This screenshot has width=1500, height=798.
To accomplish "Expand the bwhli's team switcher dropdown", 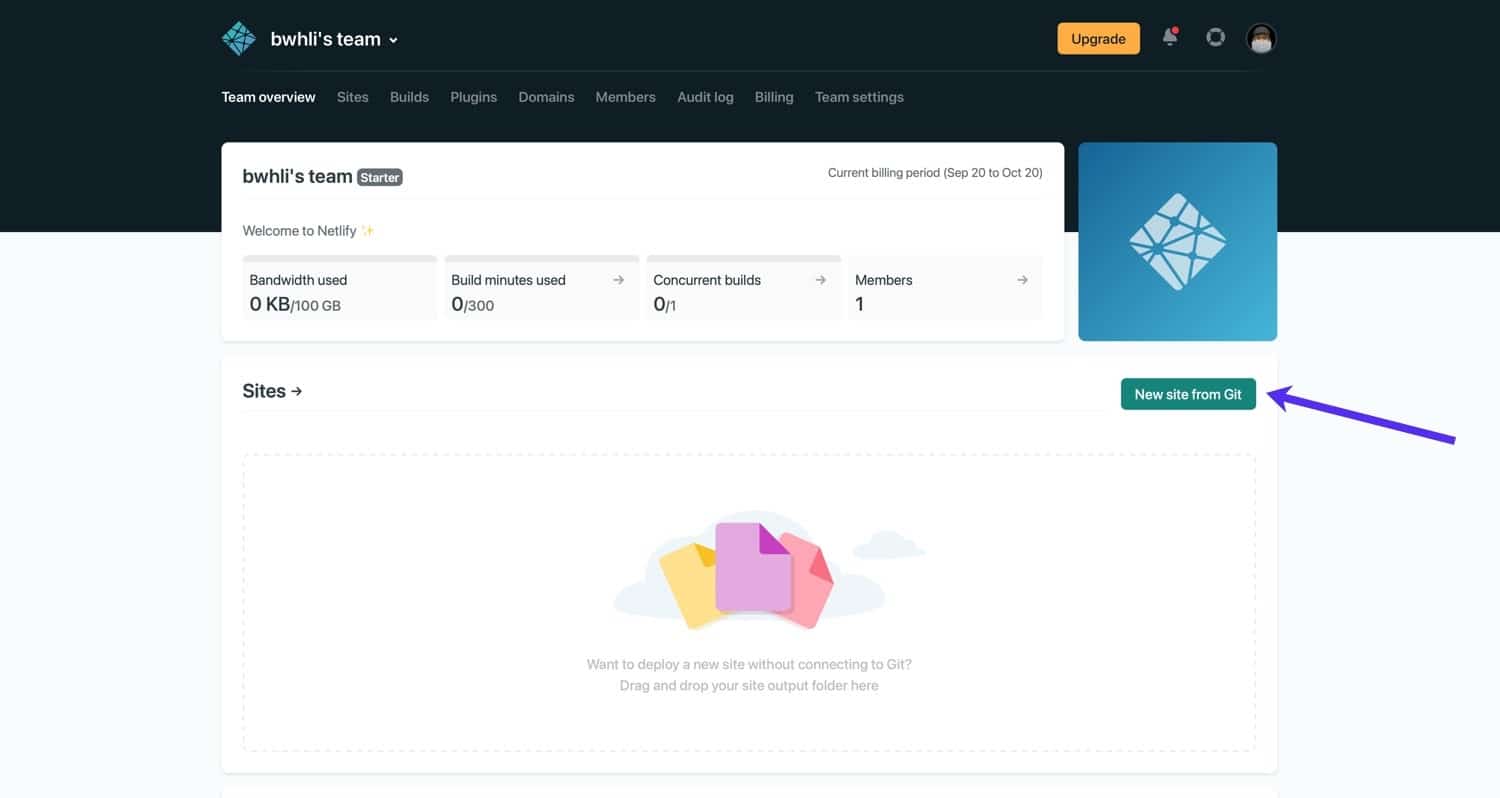I will point(394,40).
